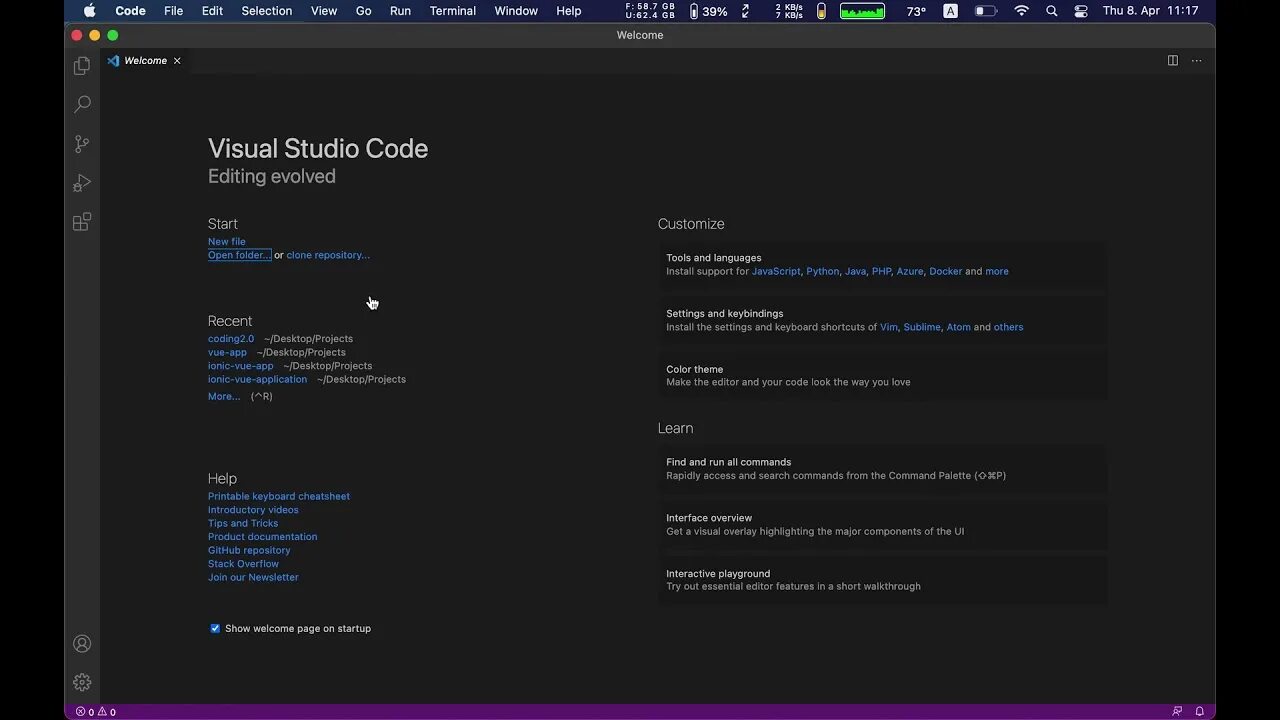The width and height of the screenshot is (1280, 720).
Task: Open the Run menu
Action: pos(400,11)
